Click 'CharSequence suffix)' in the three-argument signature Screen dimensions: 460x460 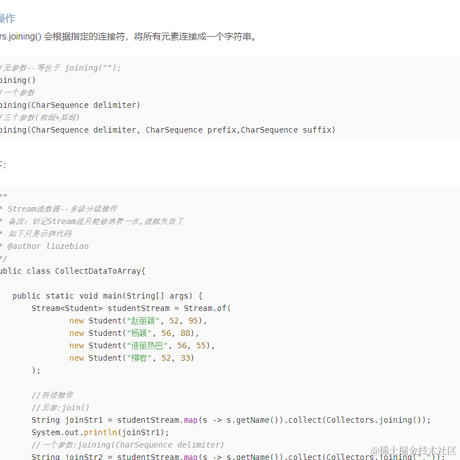[x=288, y=130]
